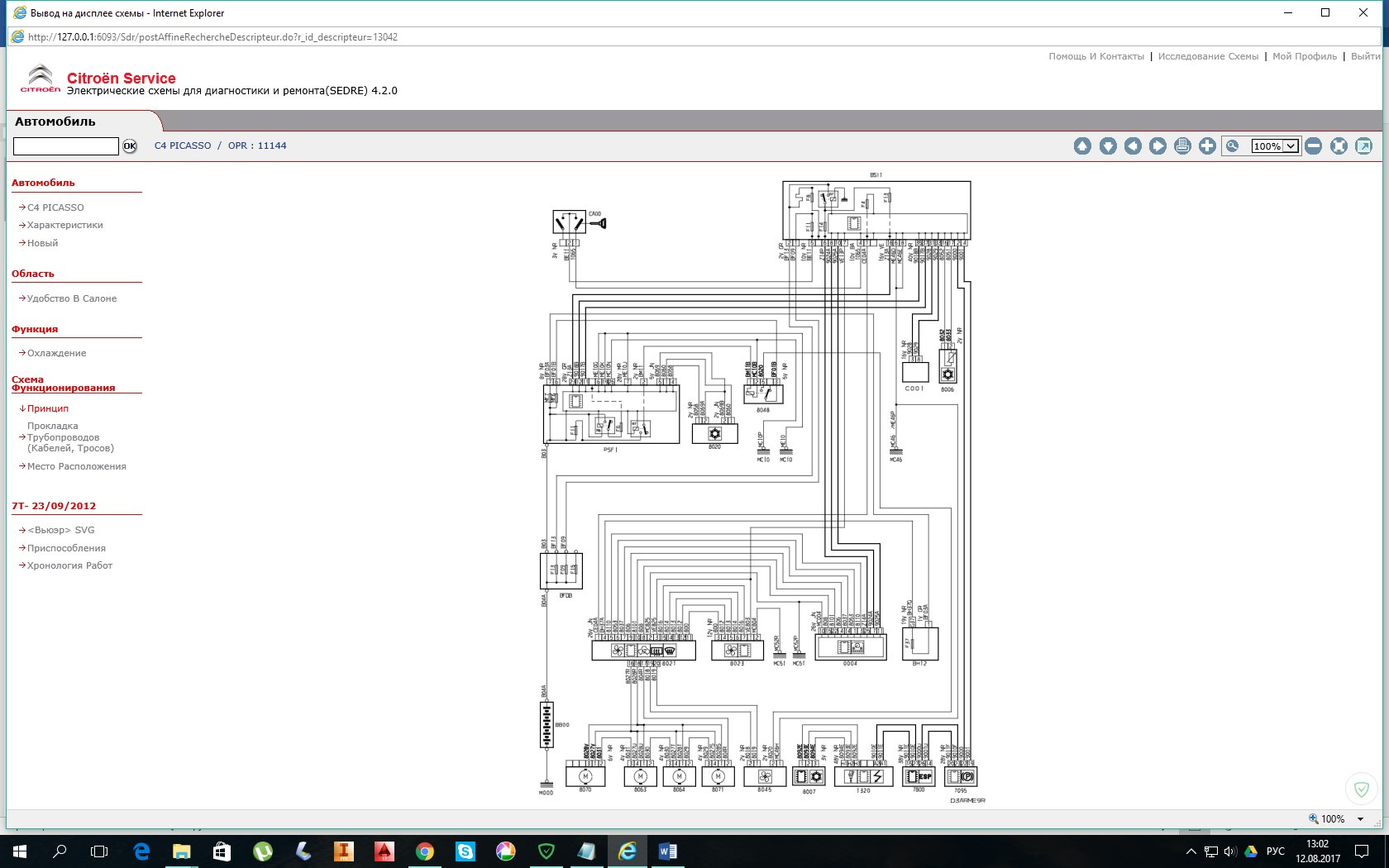Click the browser address bar URL

[212, 37]
